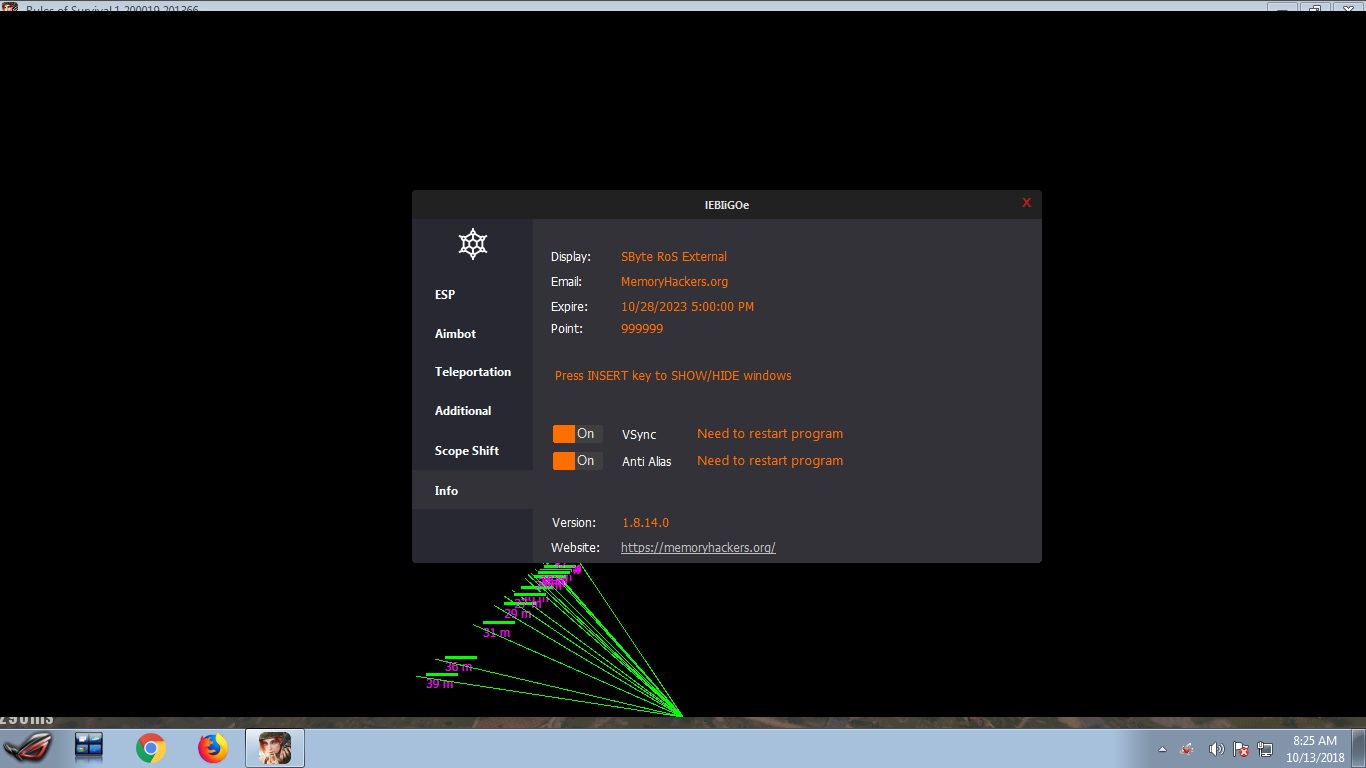Launch Firefox from the taskbar
Viewport: 1366px width, 768px height.
point(213,748)
